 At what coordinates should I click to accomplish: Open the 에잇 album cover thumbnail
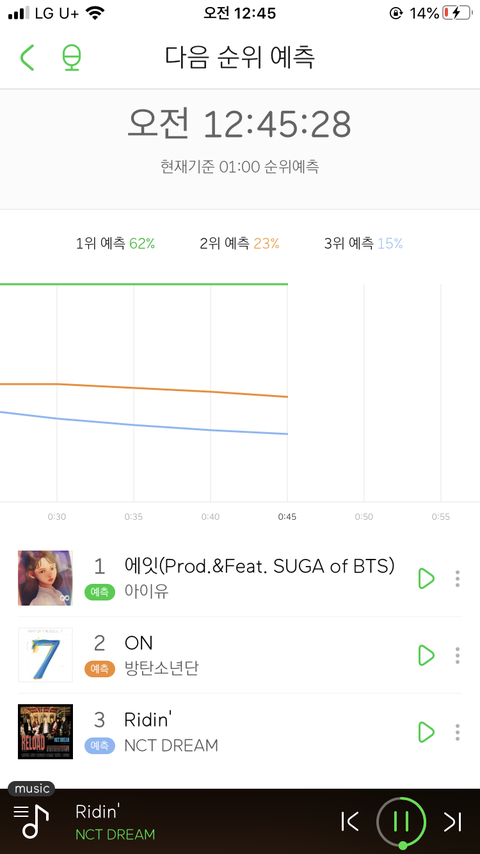45,578
